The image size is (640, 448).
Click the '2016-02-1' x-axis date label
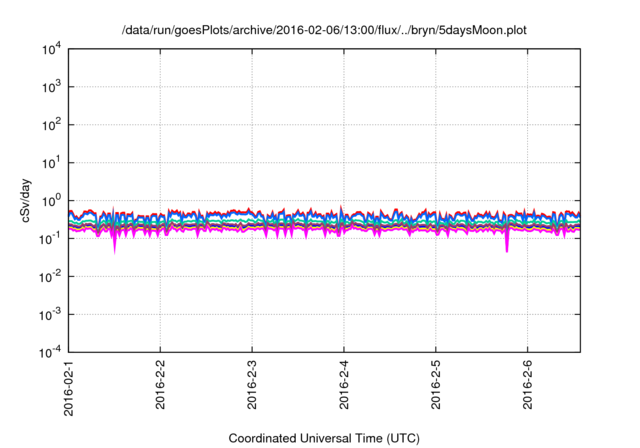coord(69,388)
